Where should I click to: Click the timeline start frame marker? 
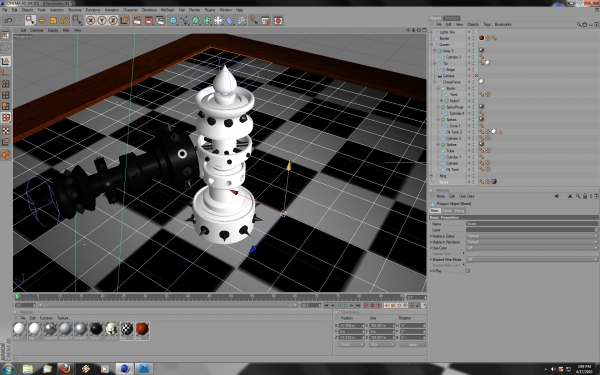click(17, 297)
